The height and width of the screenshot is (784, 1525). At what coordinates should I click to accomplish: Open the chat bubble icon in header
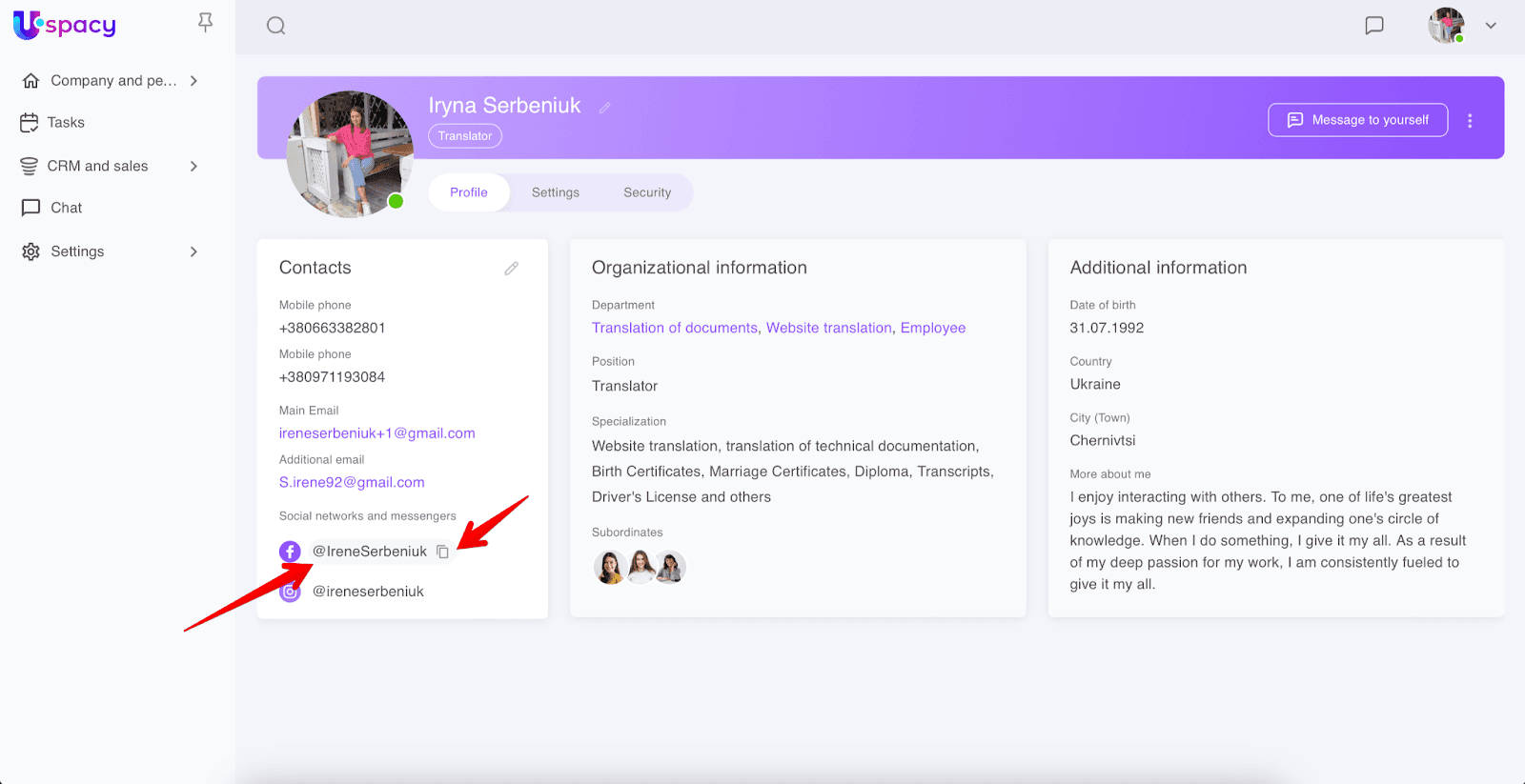[1373, 26]
